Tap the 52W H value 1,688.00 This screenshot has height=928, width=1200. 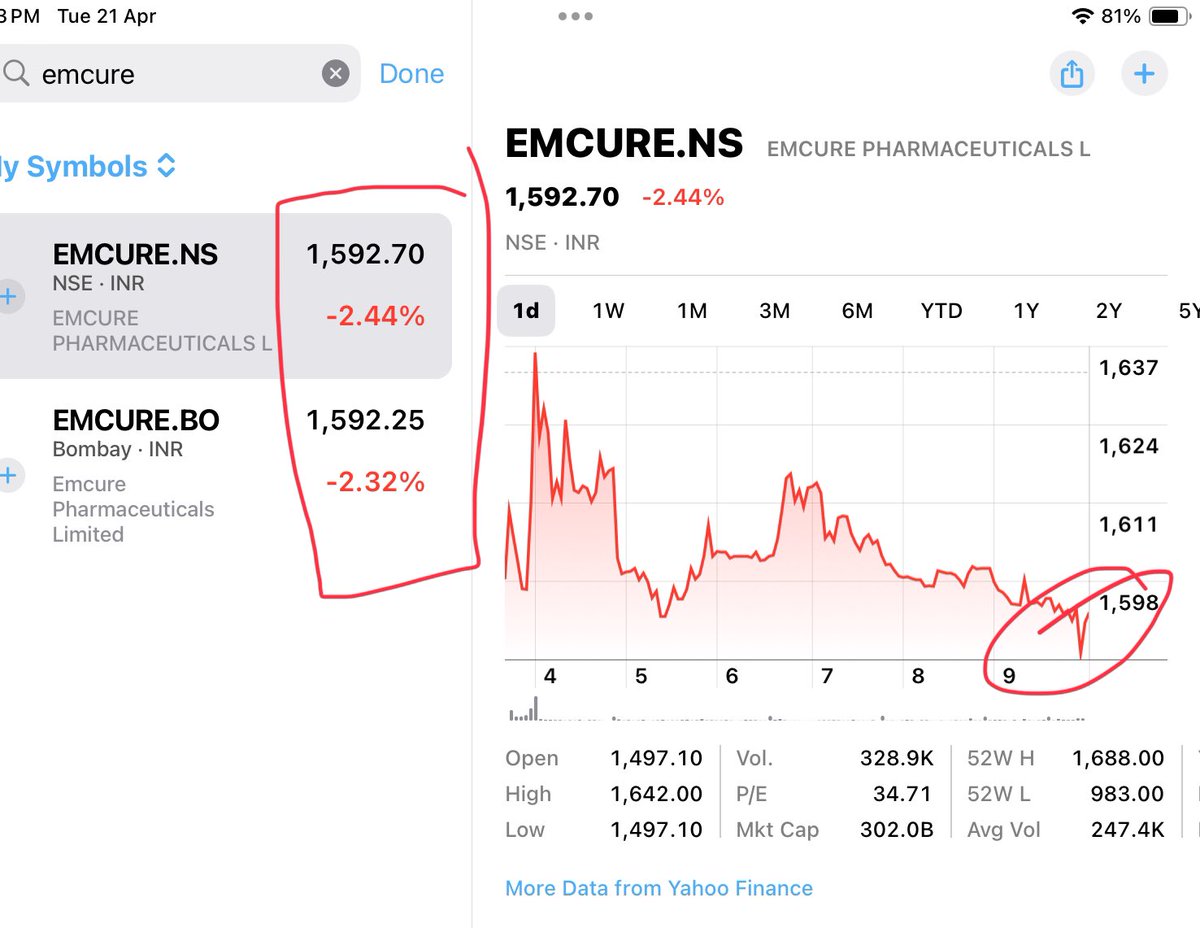coord(1118,759)
